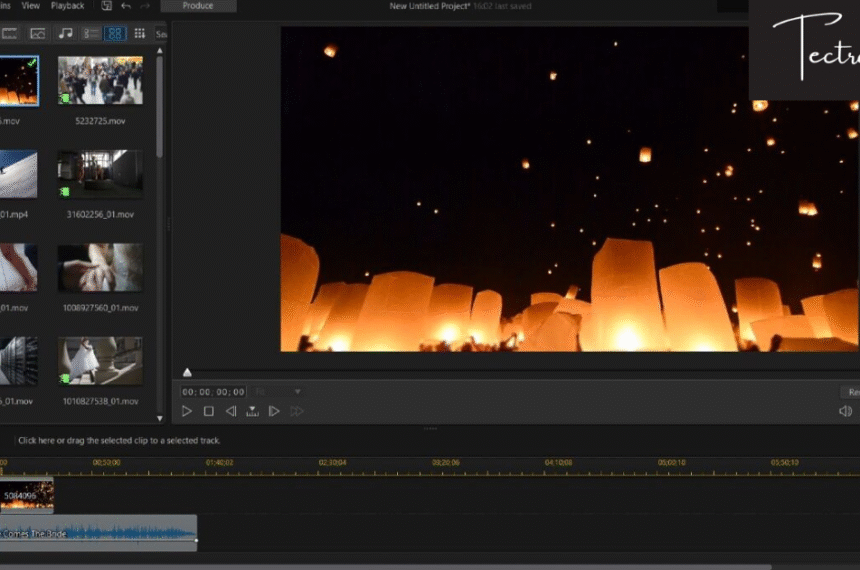Show video files in media library

pyautogui.click(x=9, y=33)
